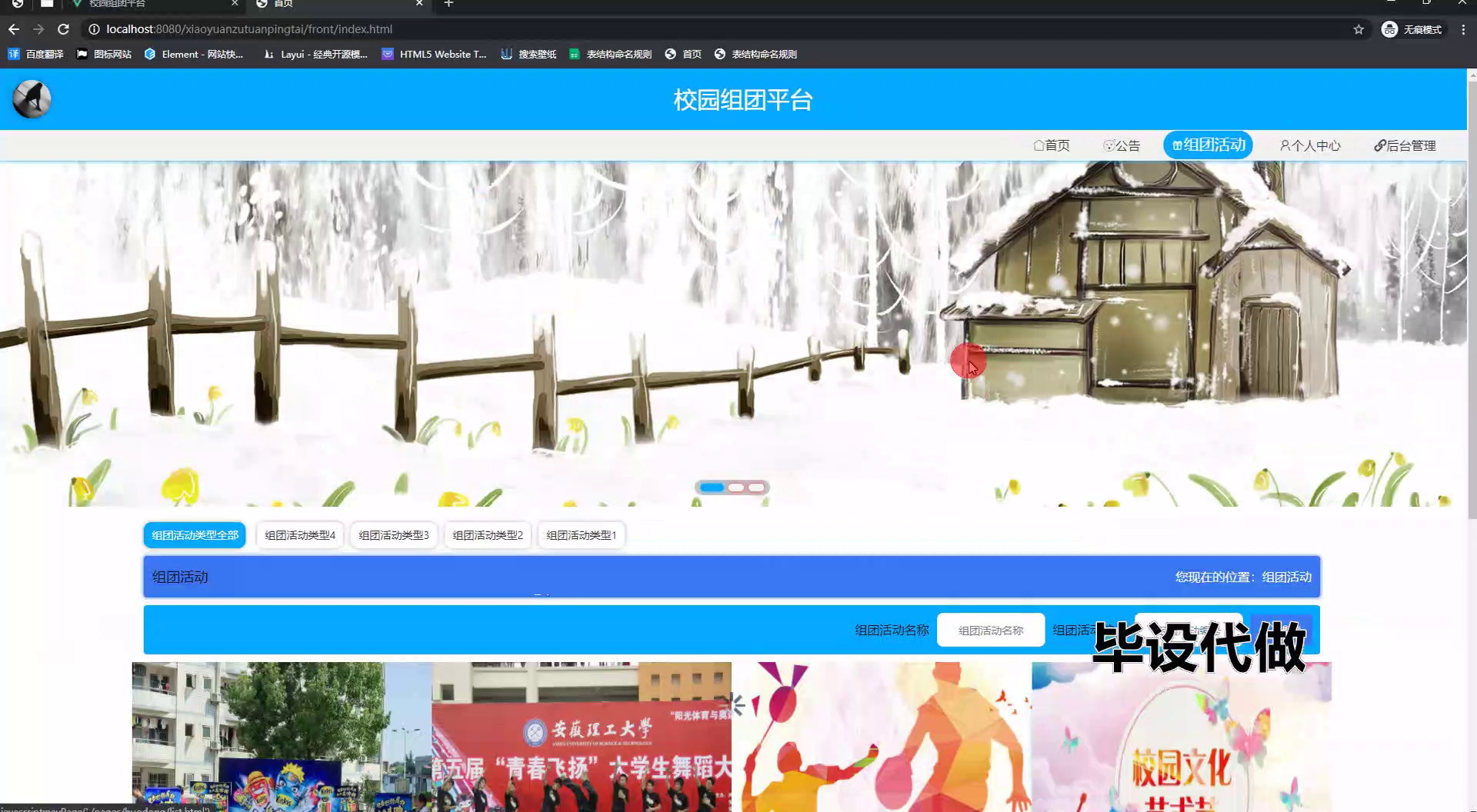Screen dimensions: 1477x812
Task: Switch to the 校园组团平台 browser tab
Action: point(152,4)
